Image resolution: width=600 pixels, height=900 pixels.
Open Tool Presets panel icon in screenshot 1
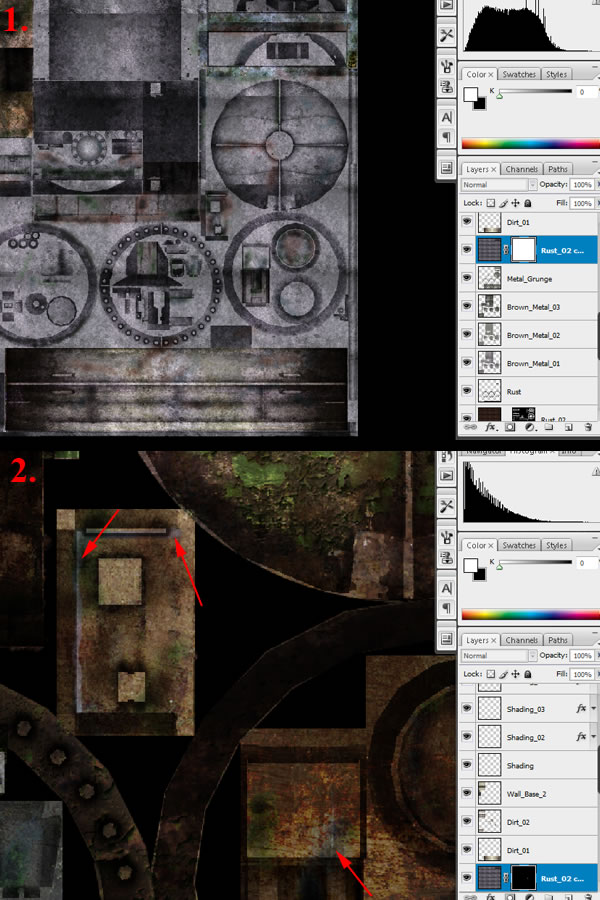(x=446, y=36)
